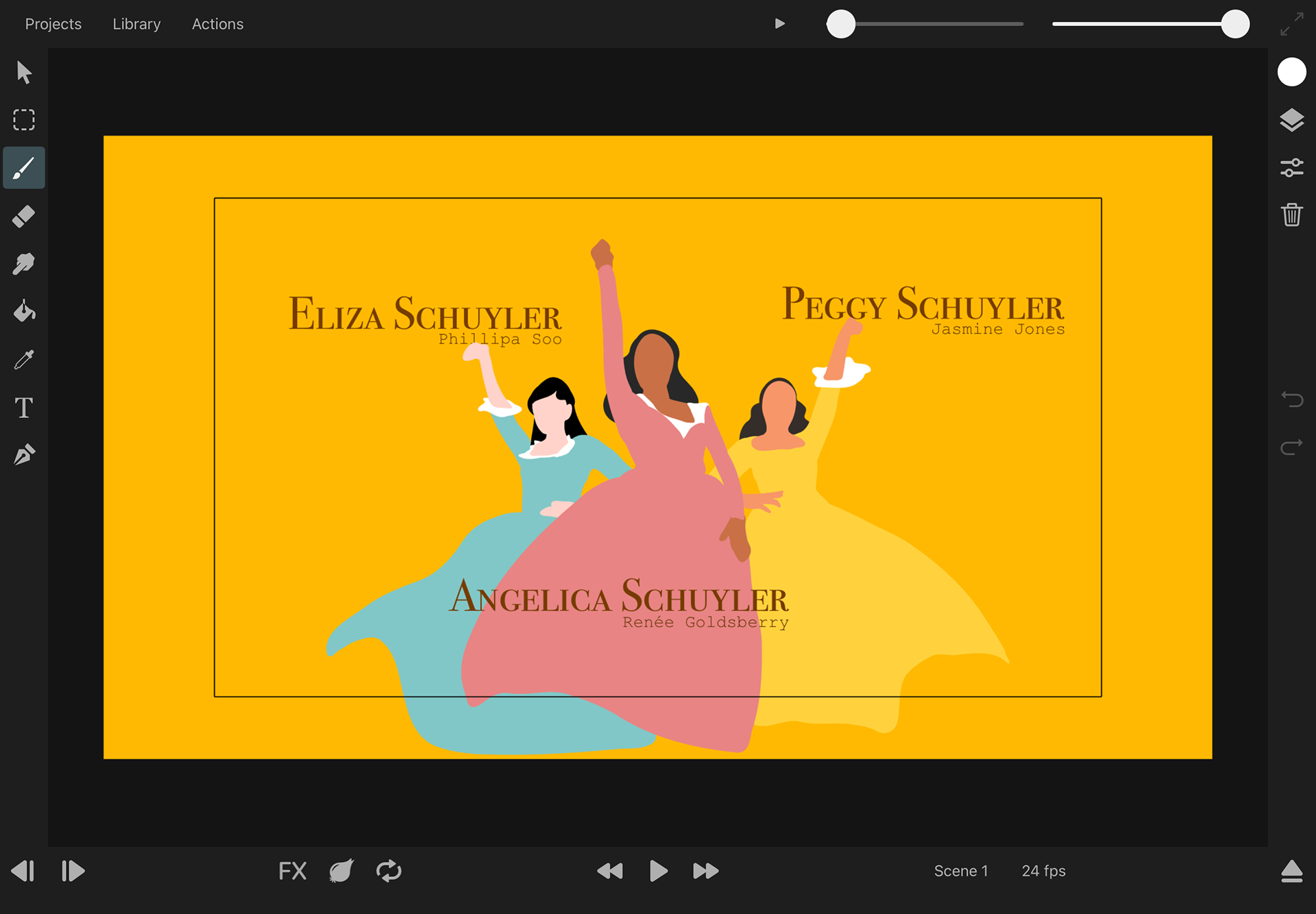Click the white color swatch
Image resolution: width=1316 pixels, height=914 pixels.
[x=1291, y=72]
